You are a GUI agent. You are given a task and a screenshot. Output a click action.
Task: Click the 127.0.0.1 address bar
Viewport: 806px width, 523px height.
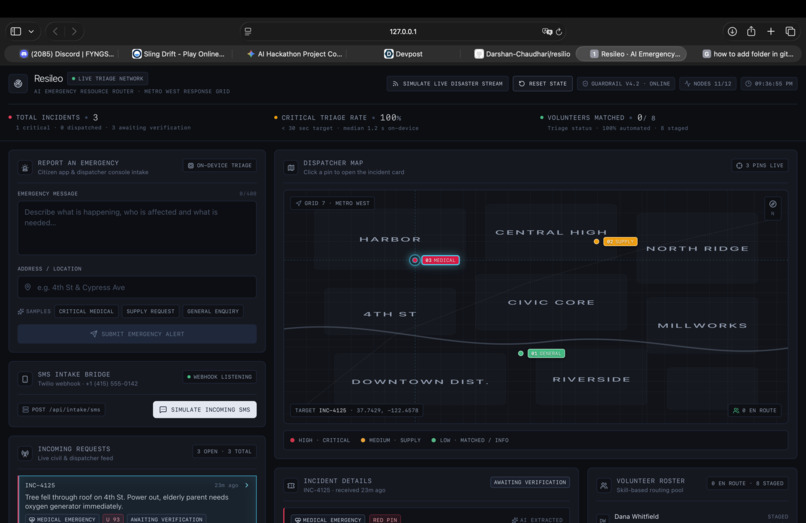[403, 31]
